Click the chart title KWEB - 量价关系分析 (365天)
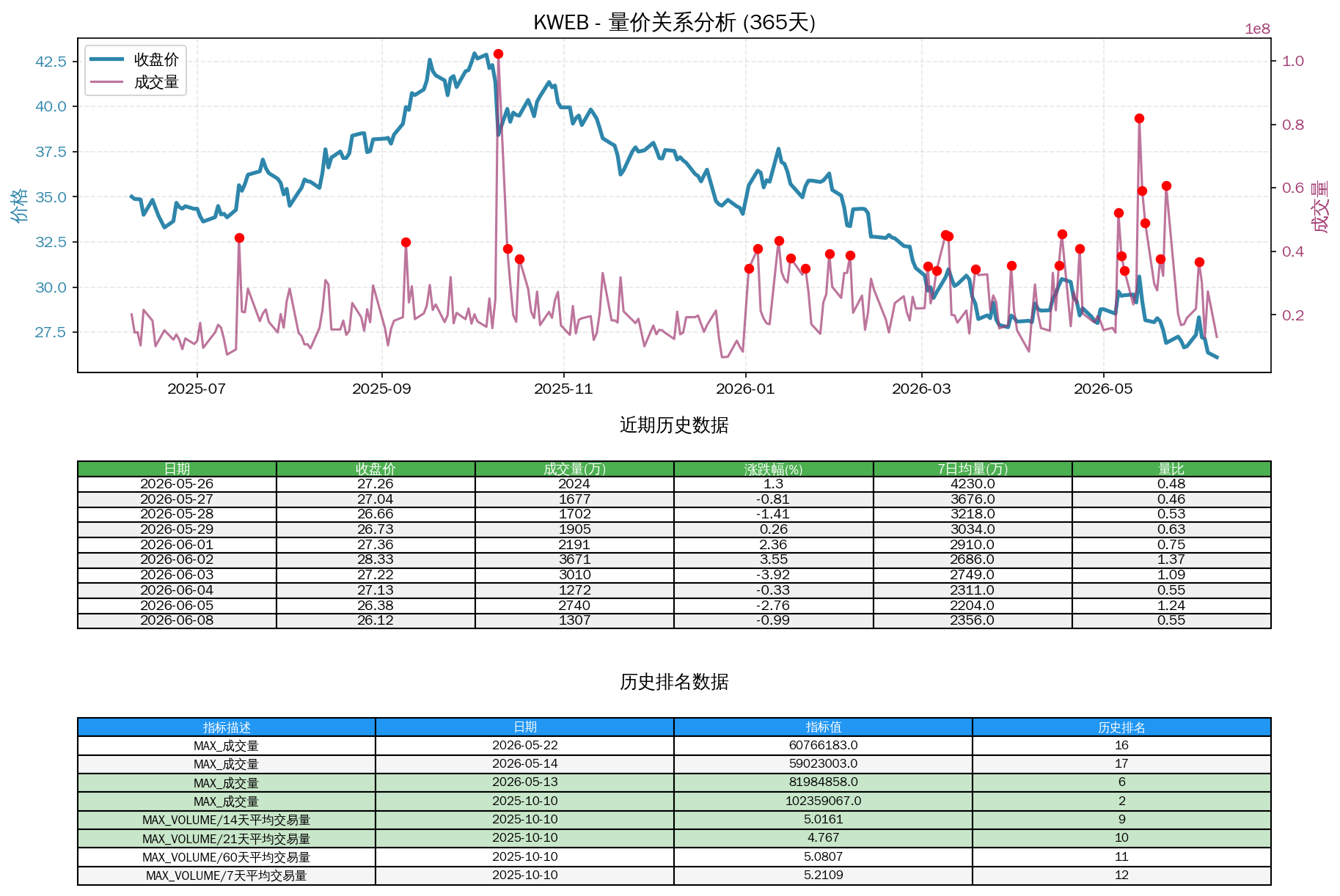1340x896 pixels. 674,22
